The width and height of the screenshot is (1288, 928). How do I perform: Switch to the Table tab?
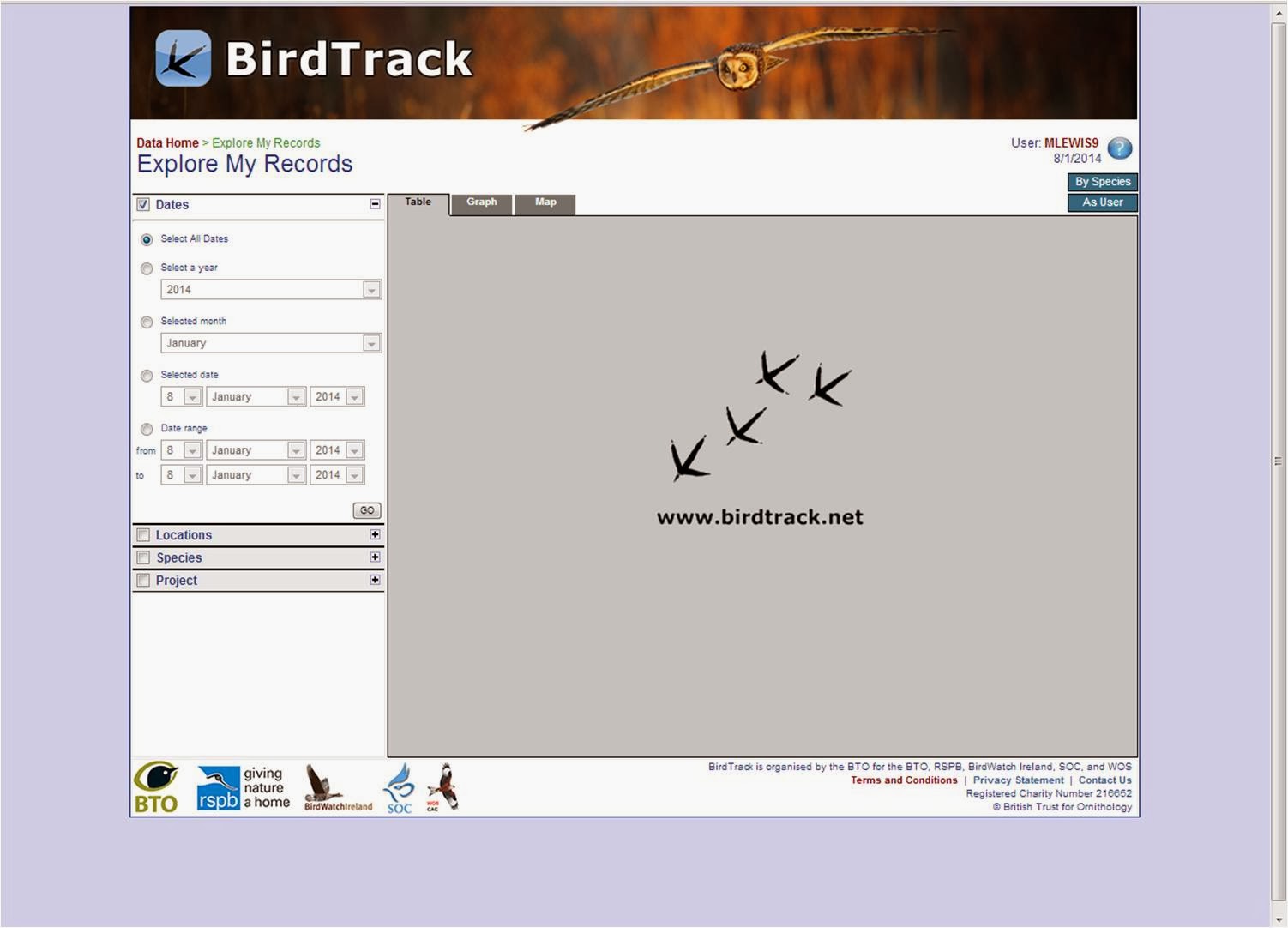coord(418,204)
